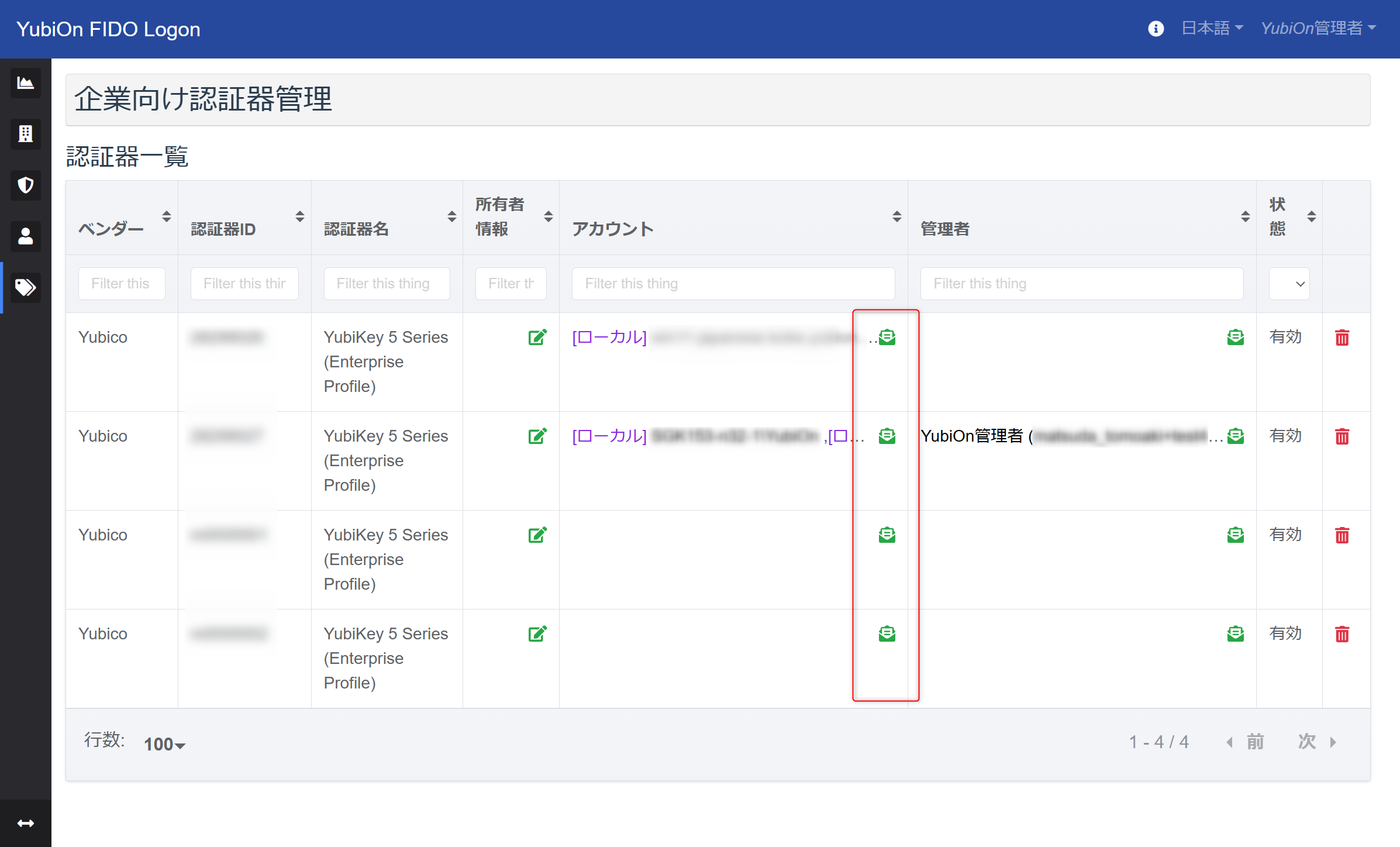
Task: Filter the アカウント column input field
Action: 733,283
